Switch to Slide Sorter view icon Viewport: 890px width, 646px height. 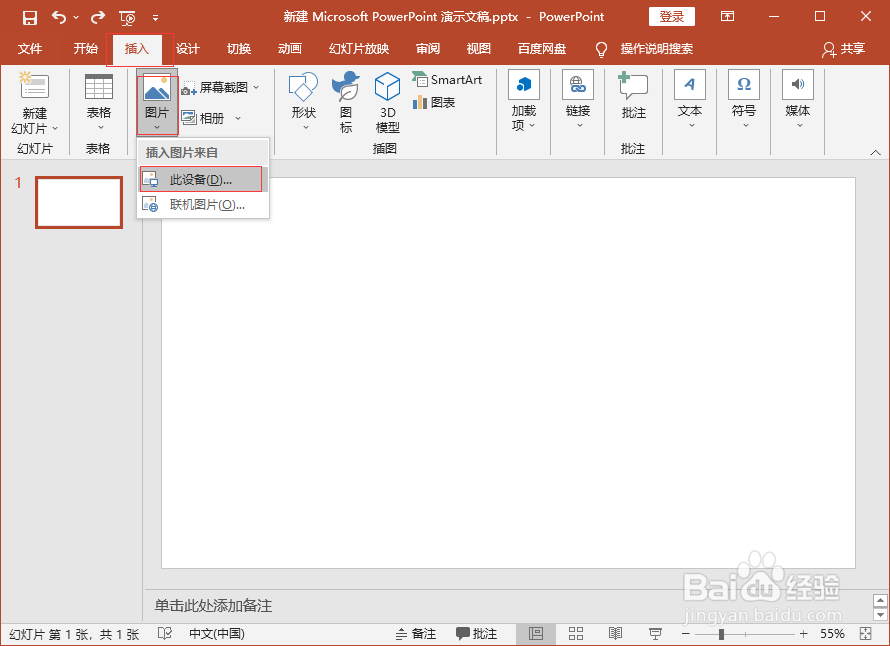[x=576, y=634]
